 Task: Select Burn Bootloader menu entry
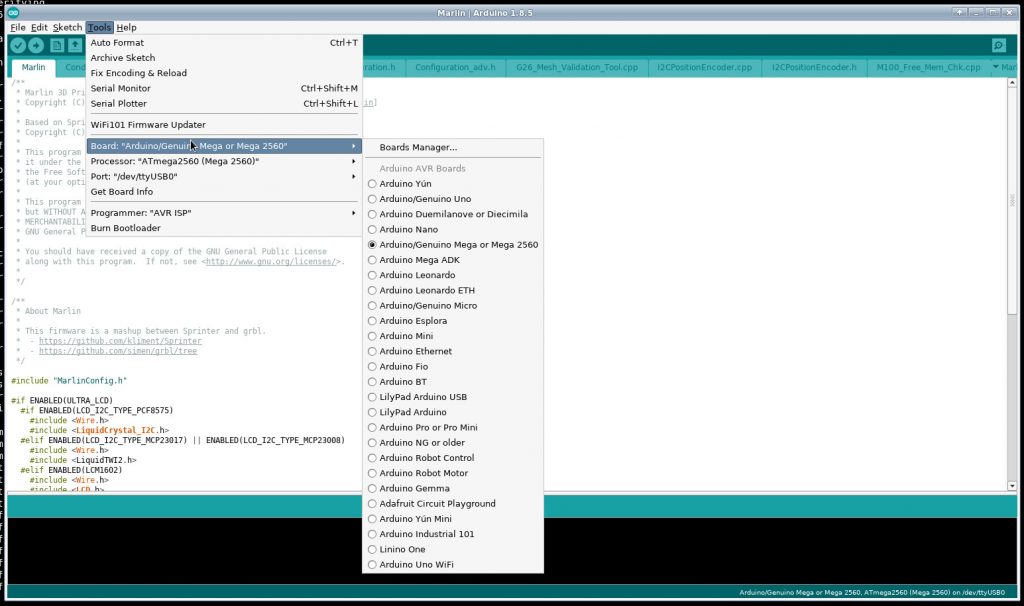[x=125, y=228]
